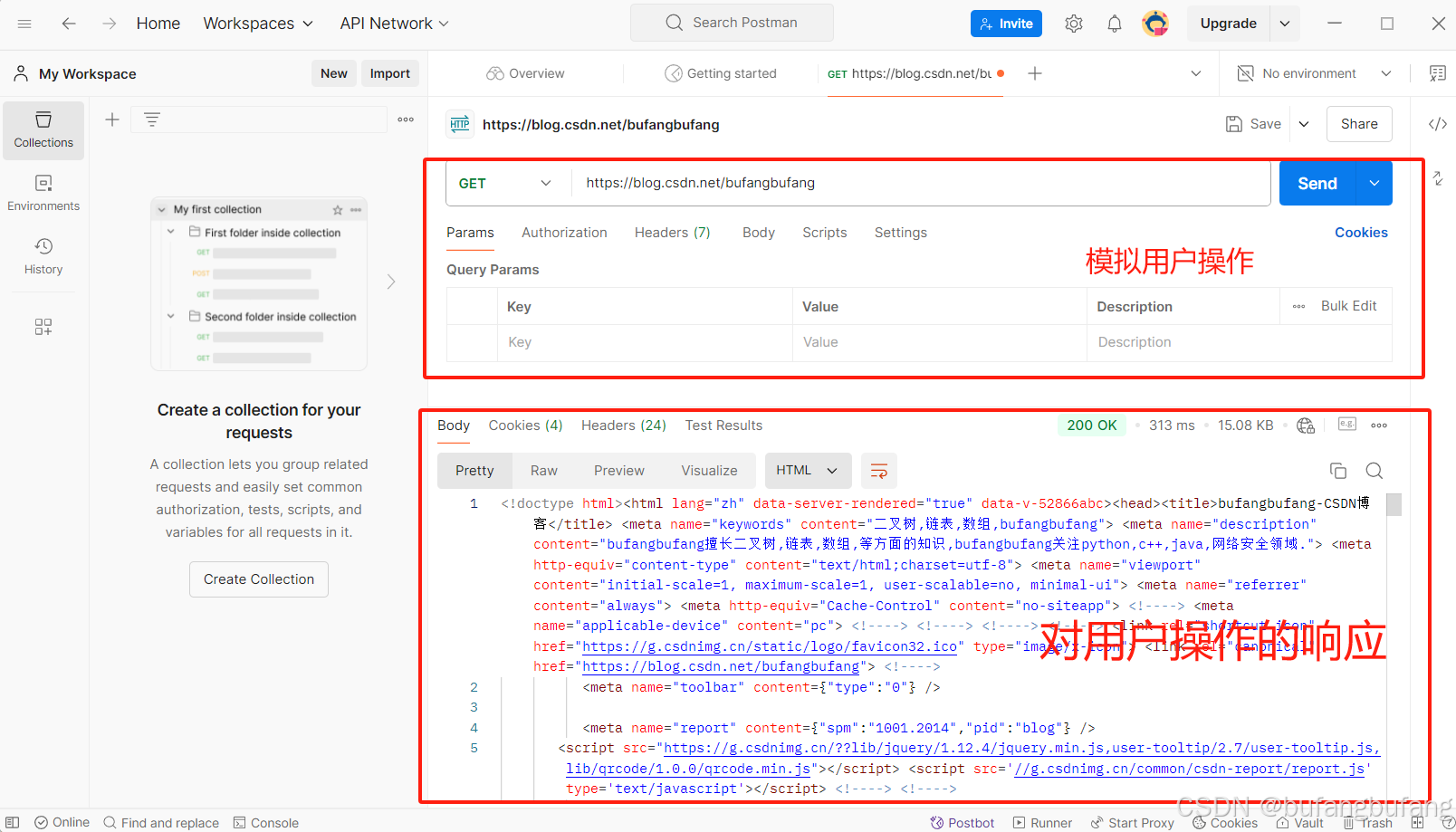Open collections panel three-dot options
Image resolution: width=1456 pixels, height=832 pixels.
pyautogui.click(x=406, y=120)
